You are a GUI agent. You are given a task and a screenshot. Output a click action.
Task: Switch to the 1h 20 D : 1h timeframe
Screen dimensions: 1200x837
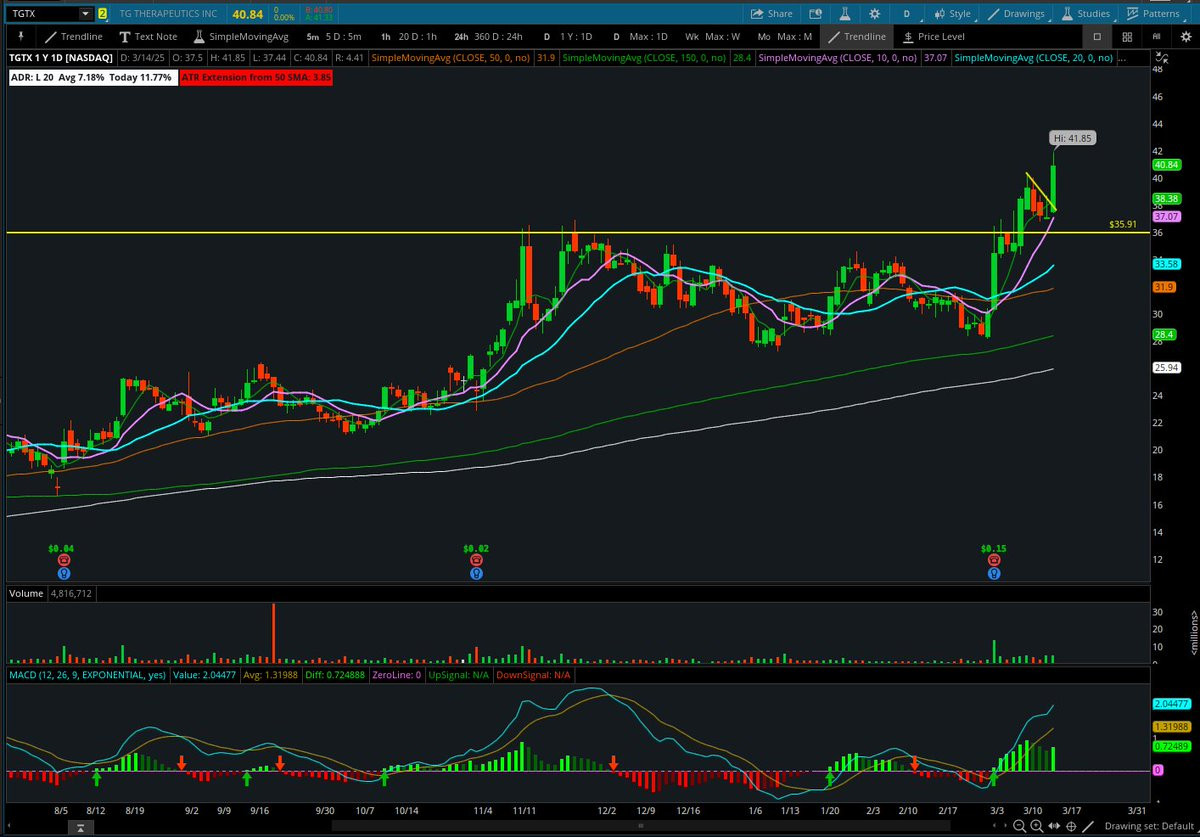408,36
